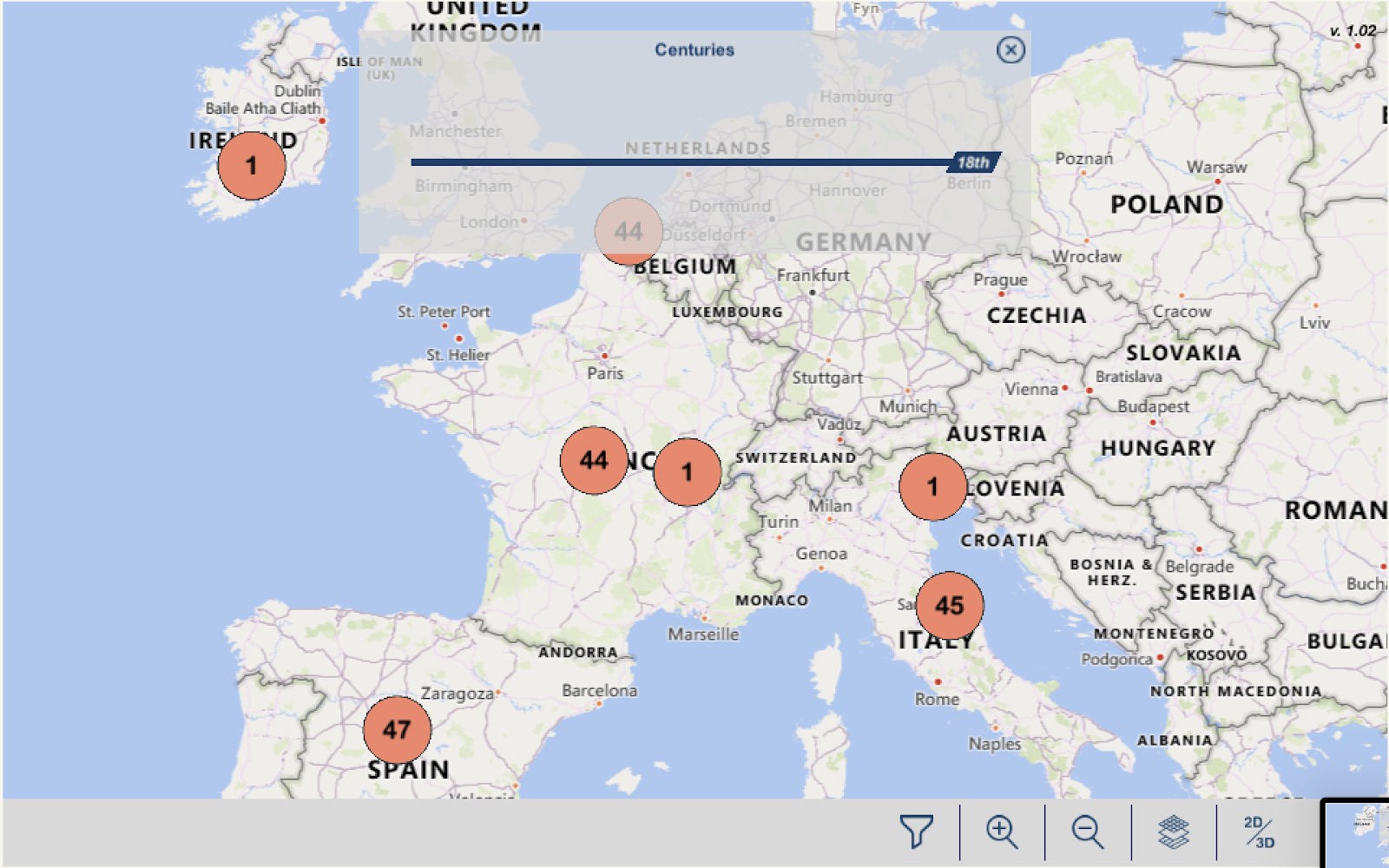Click the Munich city label
1389x868 pixels.
pyautogui.click(x=908, y=406)
